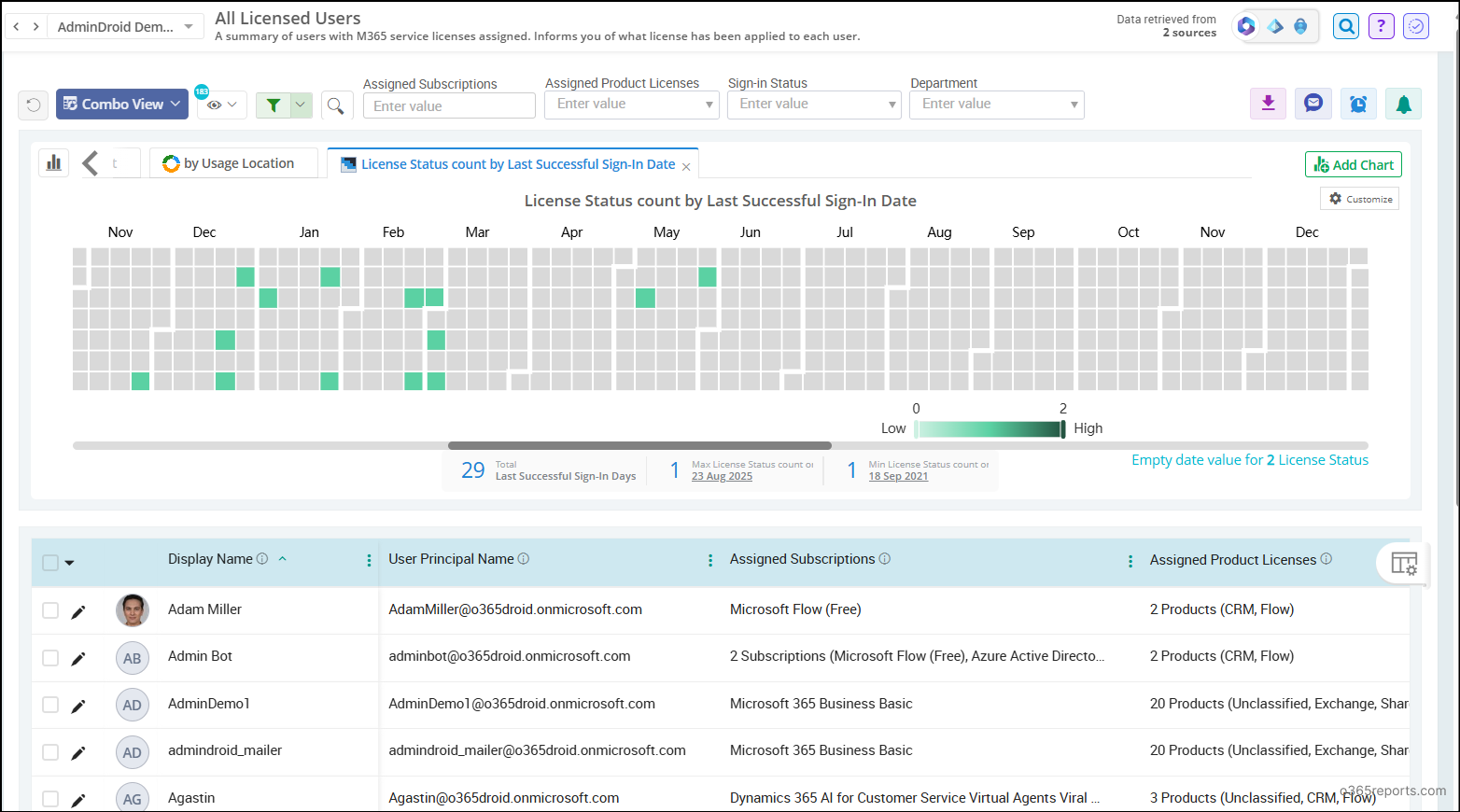The image size is (1460, 812).
Task: Open the Sign-in Status dropdown
Action: 814,105
